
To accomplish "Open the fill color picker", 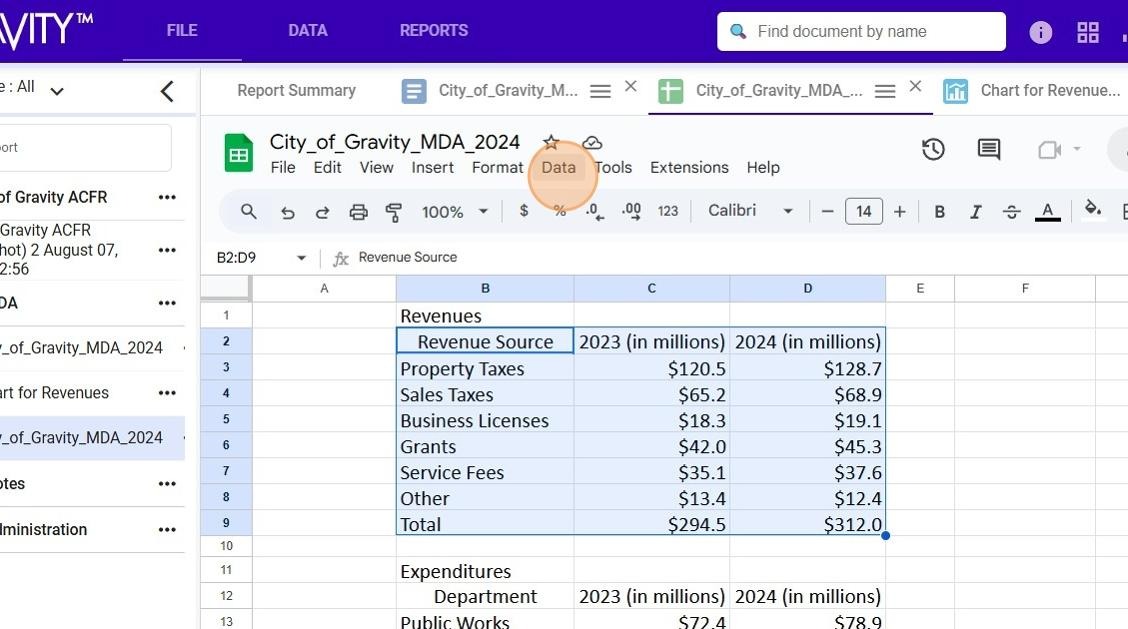I will (x=1092, y=209).
